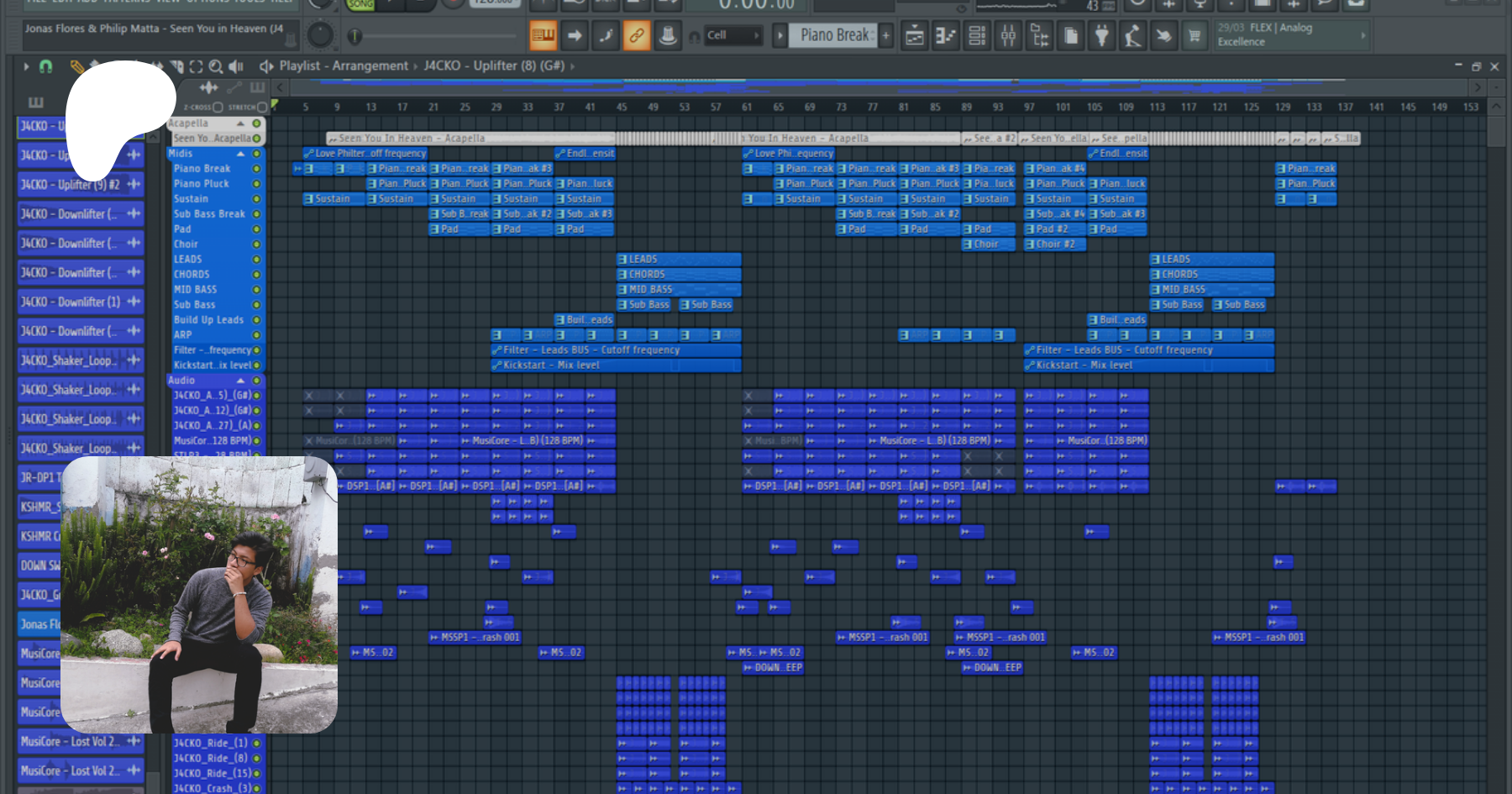This screenshot has width=1512, height=794.
Task: Select the Piano Break pattern selector
Action: (834, 35)
